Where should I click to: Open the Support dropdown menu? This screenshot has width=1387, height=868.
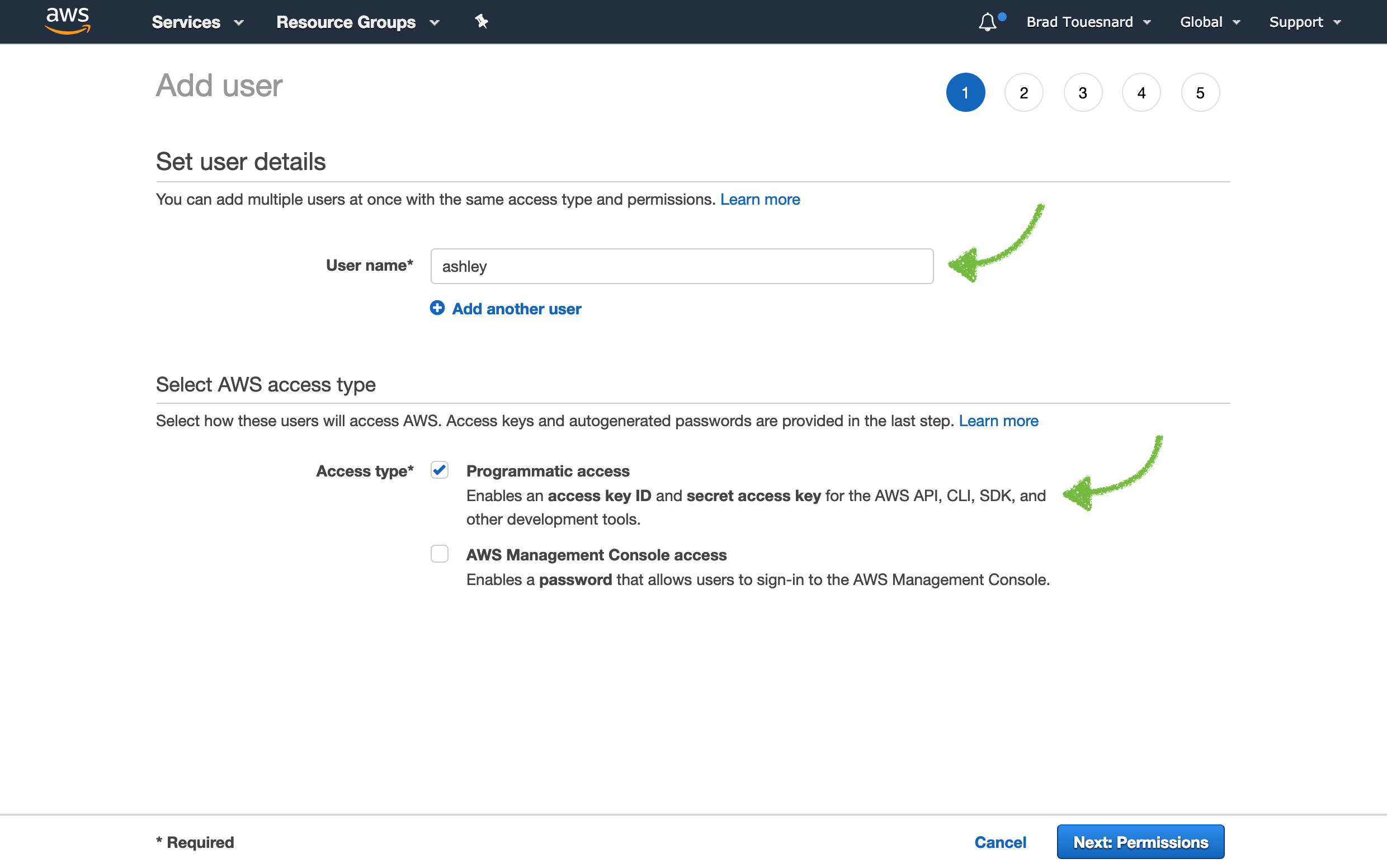[1305, 22]
